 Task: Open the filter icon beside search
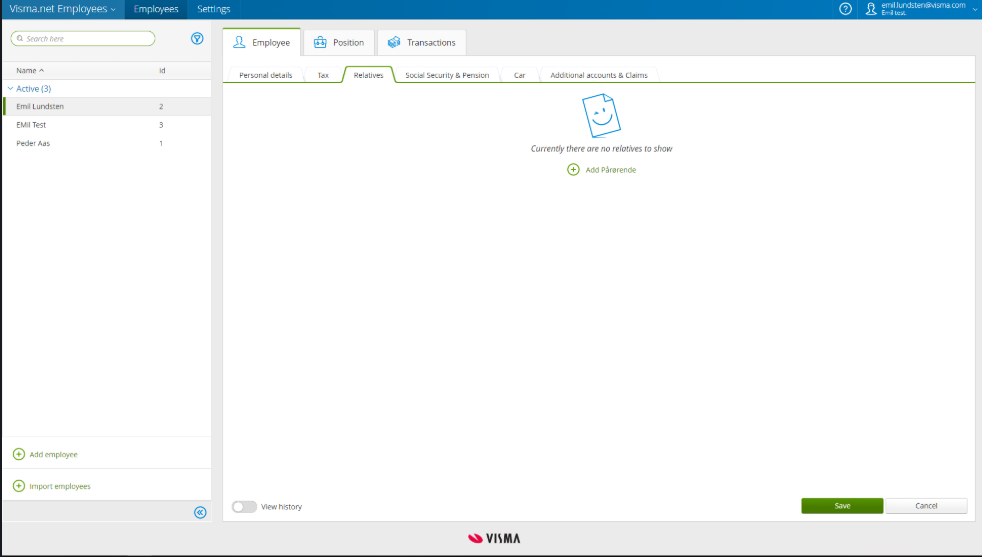tap(197, 38)
